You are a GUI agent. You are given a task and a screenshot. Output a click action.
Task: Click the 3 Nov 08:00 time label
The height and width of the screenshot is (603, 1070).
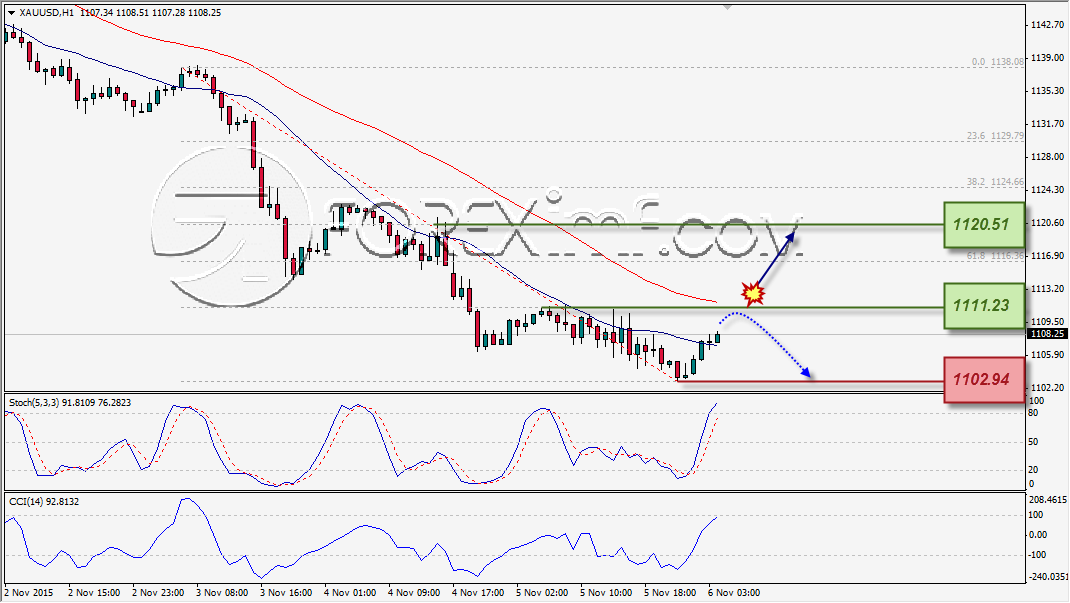[x=222, y=592]
